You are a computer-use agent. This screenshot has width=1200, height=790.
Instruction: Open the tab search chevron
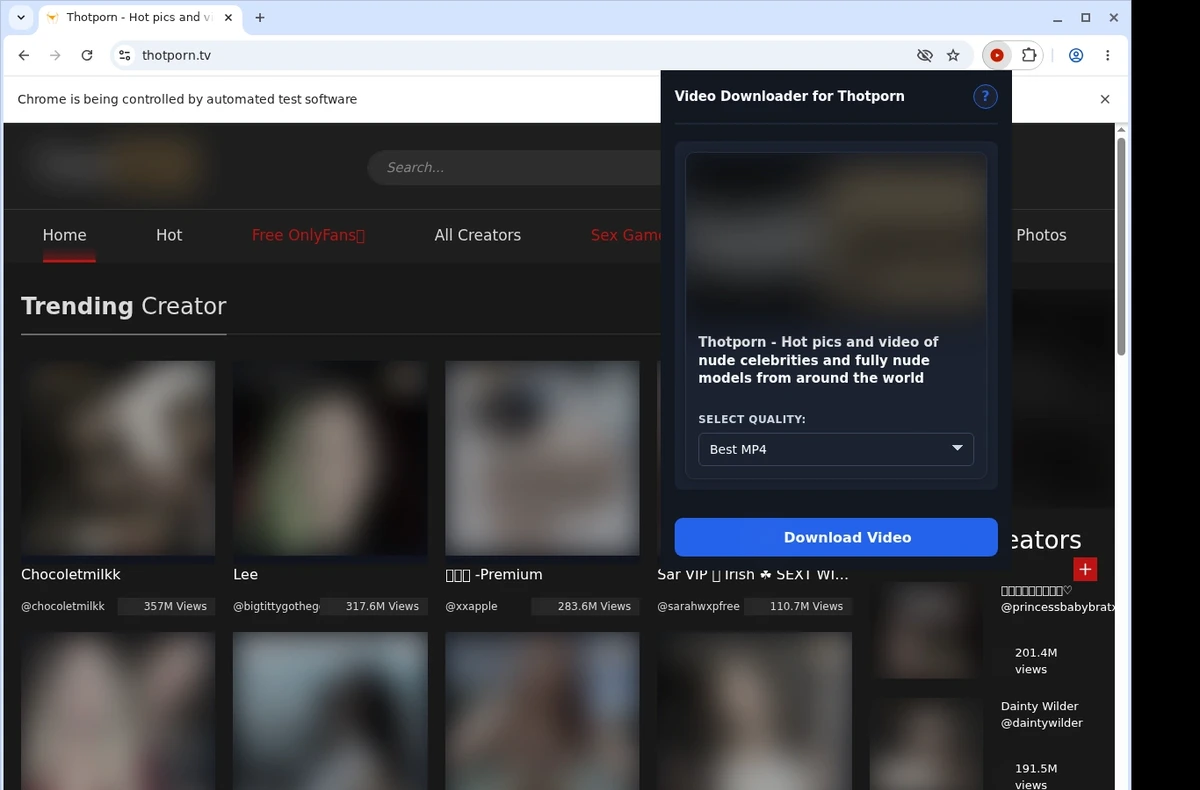point(21,17)
